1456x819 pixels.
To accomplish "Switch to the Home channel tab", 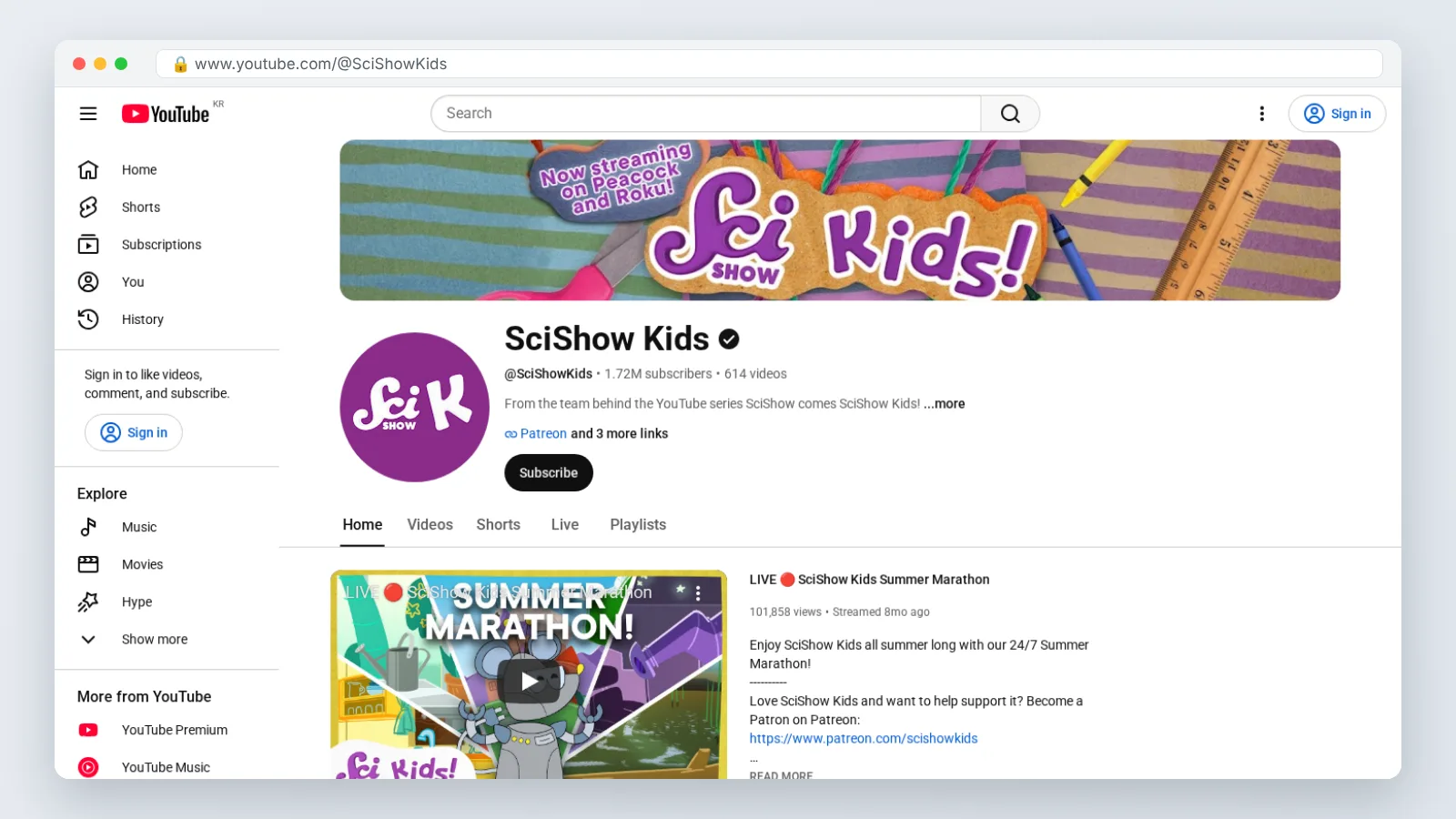I will pos(362,525).
